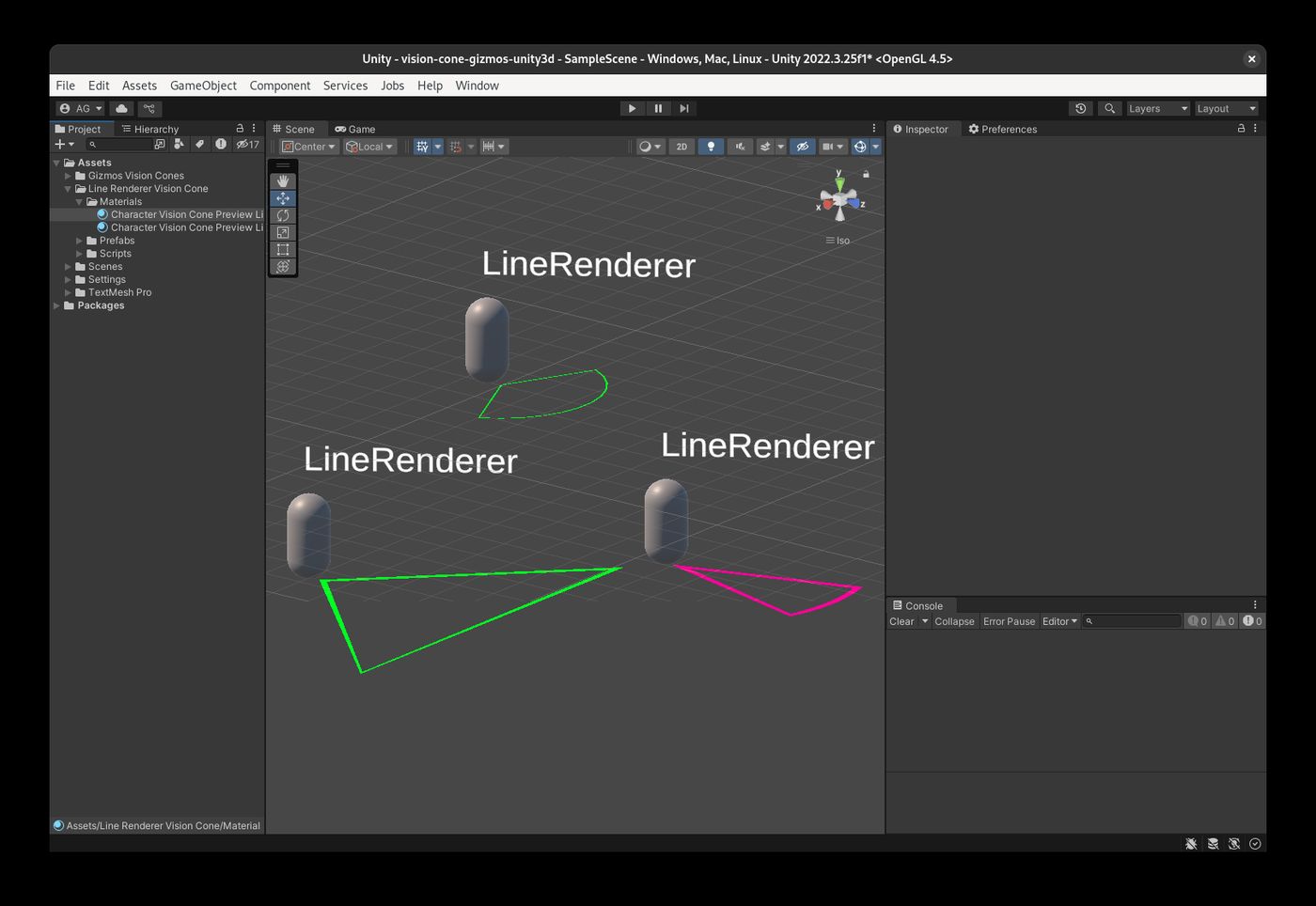
Task: Click the cache server icon in status bar
Action: (x=1213, y=843)
